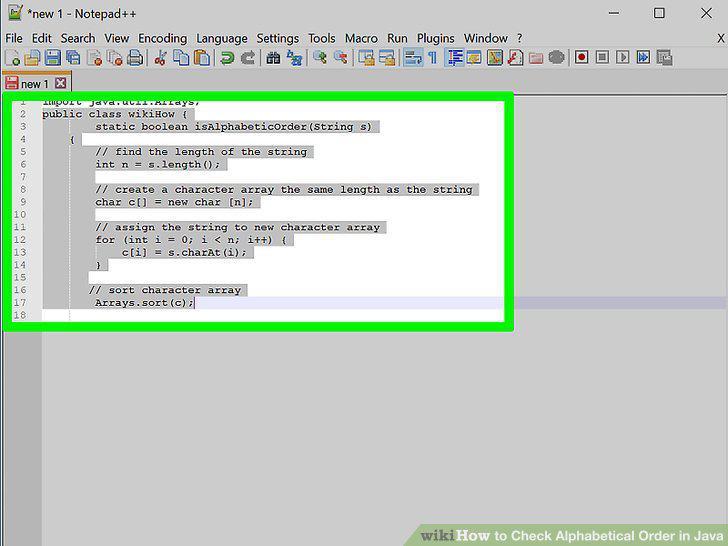728x546 pixels.
Task: Redo using the gray arrow icon
Action: [248, 58]
